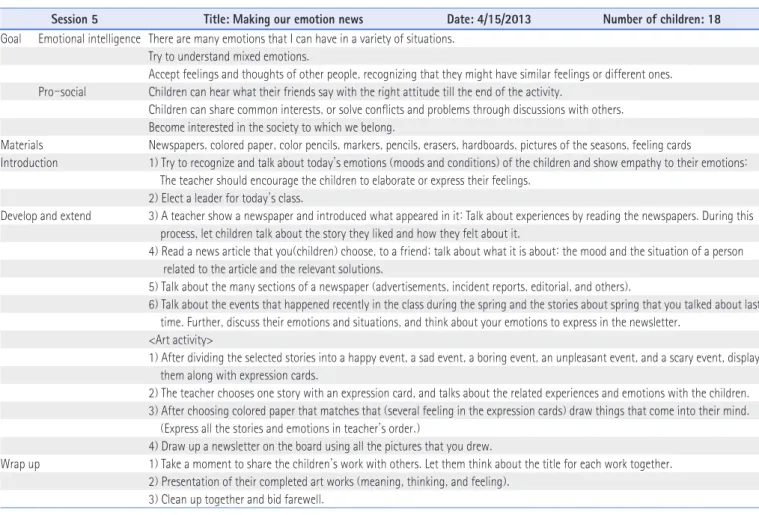759x515 pixels.
Task: Click '4) Draw up a newsletter on the board' line
Action: (x=320, y=446)
